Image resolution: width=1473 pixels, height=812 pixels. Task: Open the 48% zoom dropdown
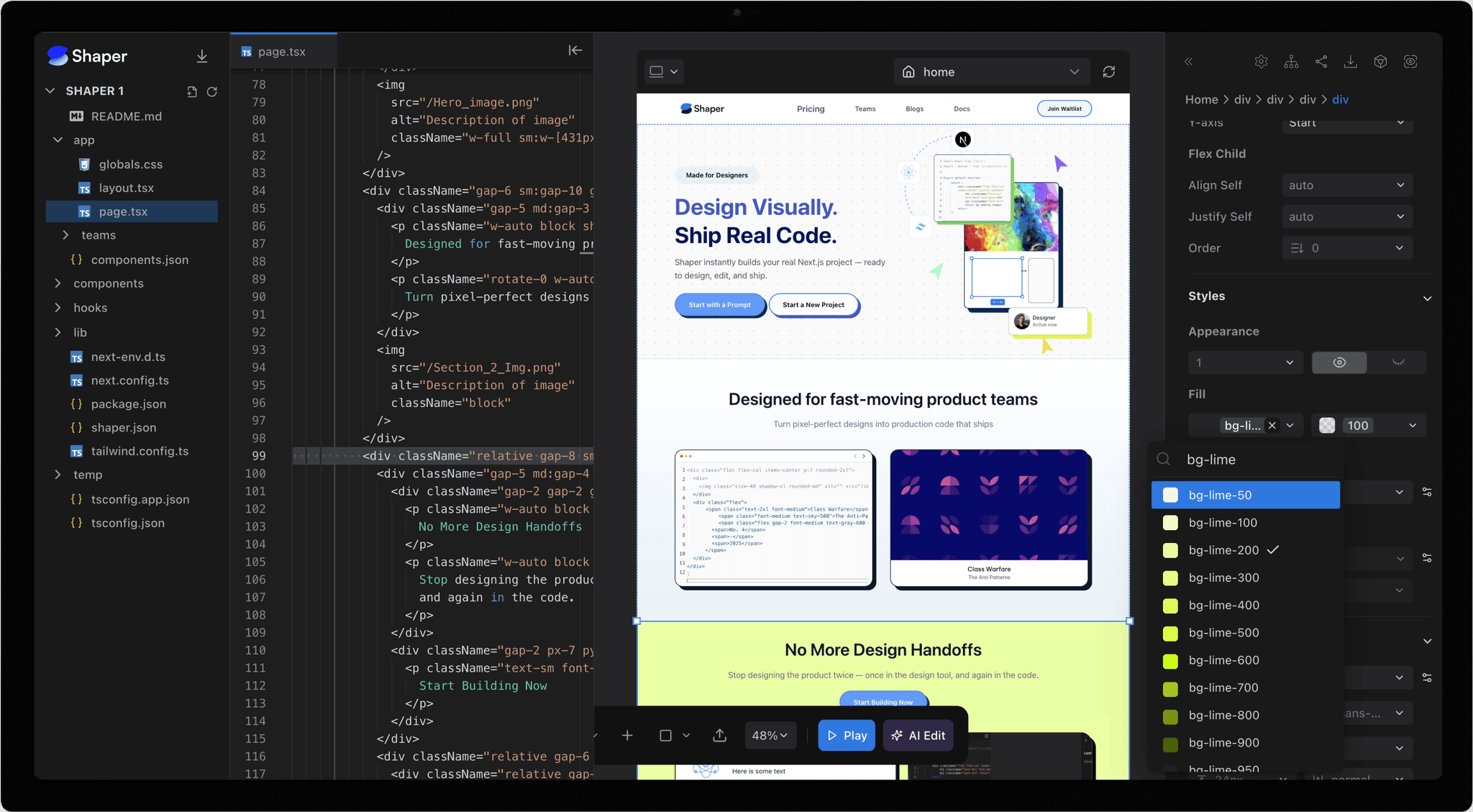coord(770,735)
